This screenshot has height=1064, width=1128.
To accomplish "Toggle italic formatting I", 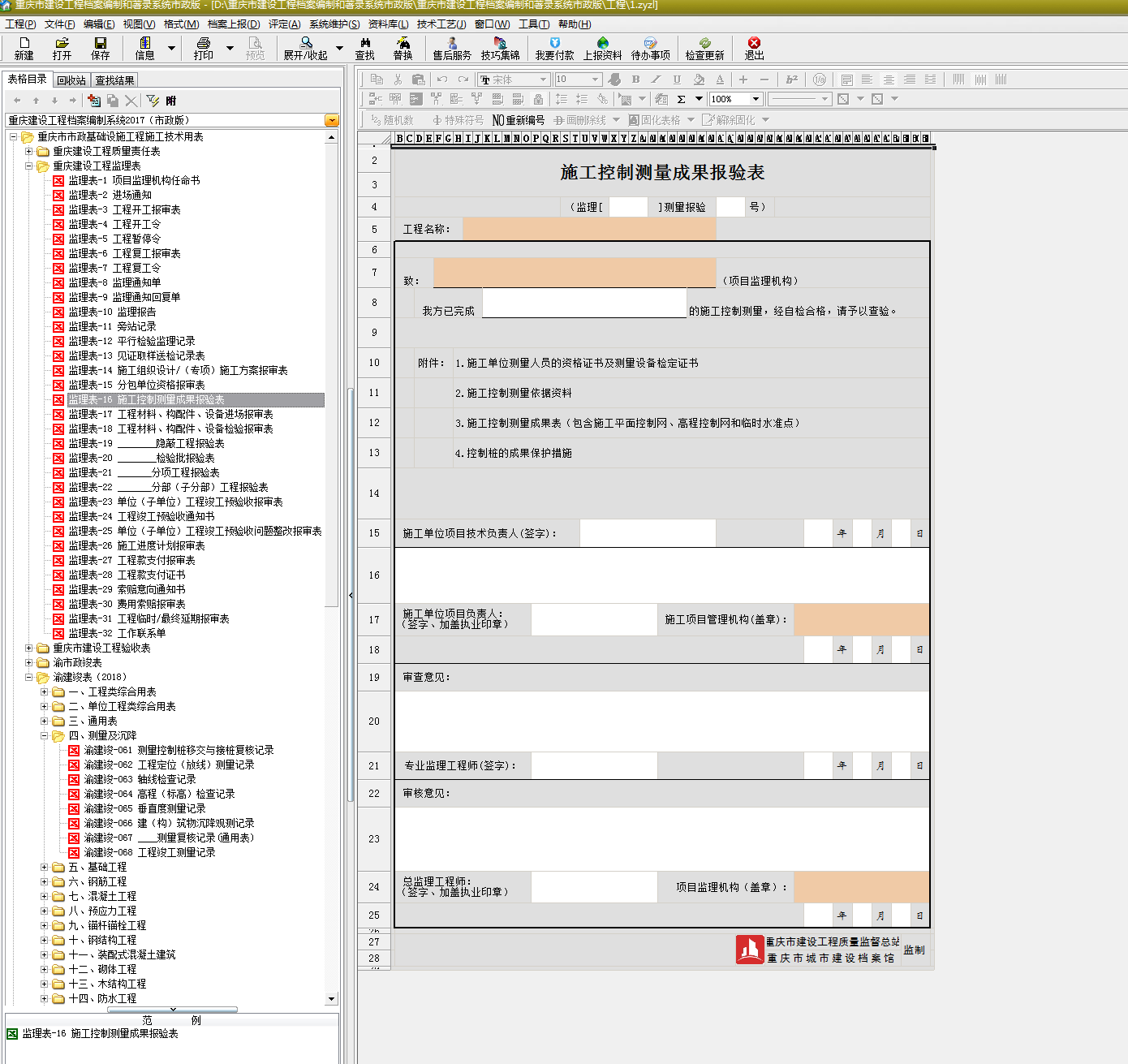I will click(x=656, y=80).
